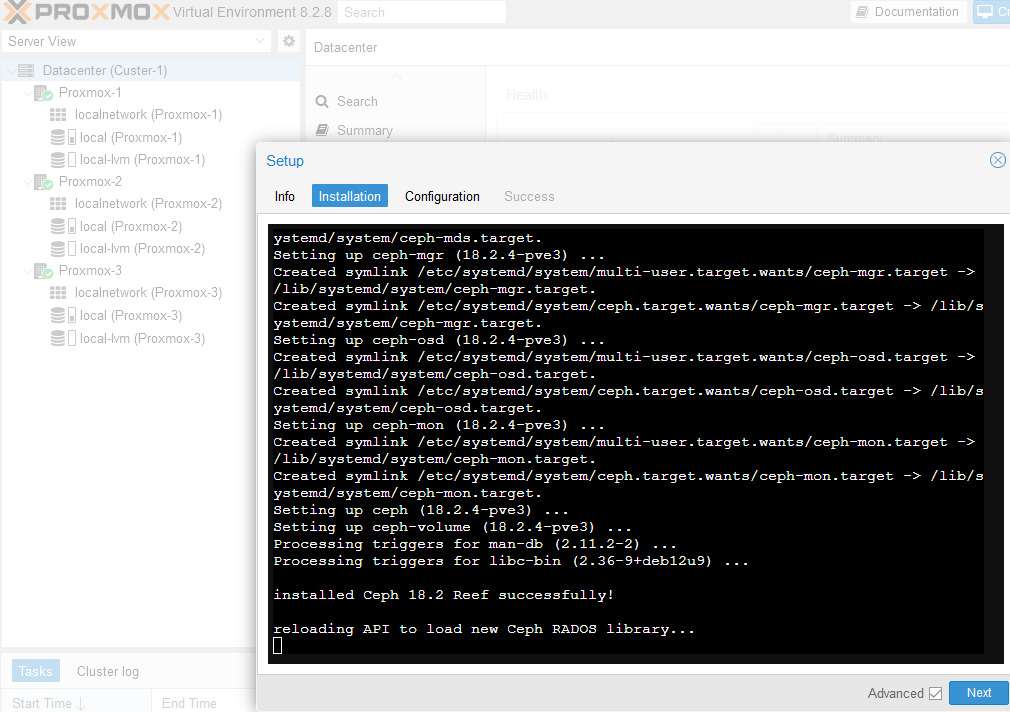Toggle the Advanced checkbox
The image size is (1010, 712).
(935, 693)
